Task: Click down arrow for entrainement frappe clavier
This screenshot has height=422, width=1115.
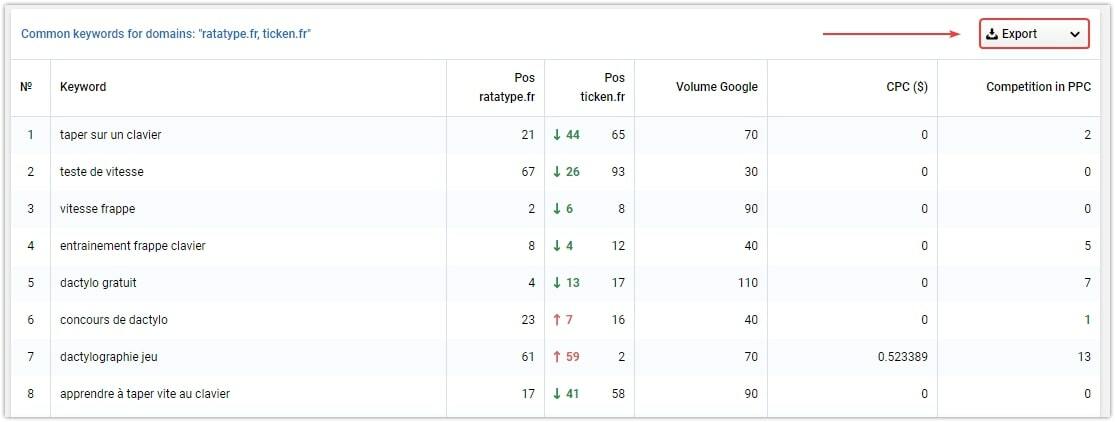Action: (x=558, y=246)
